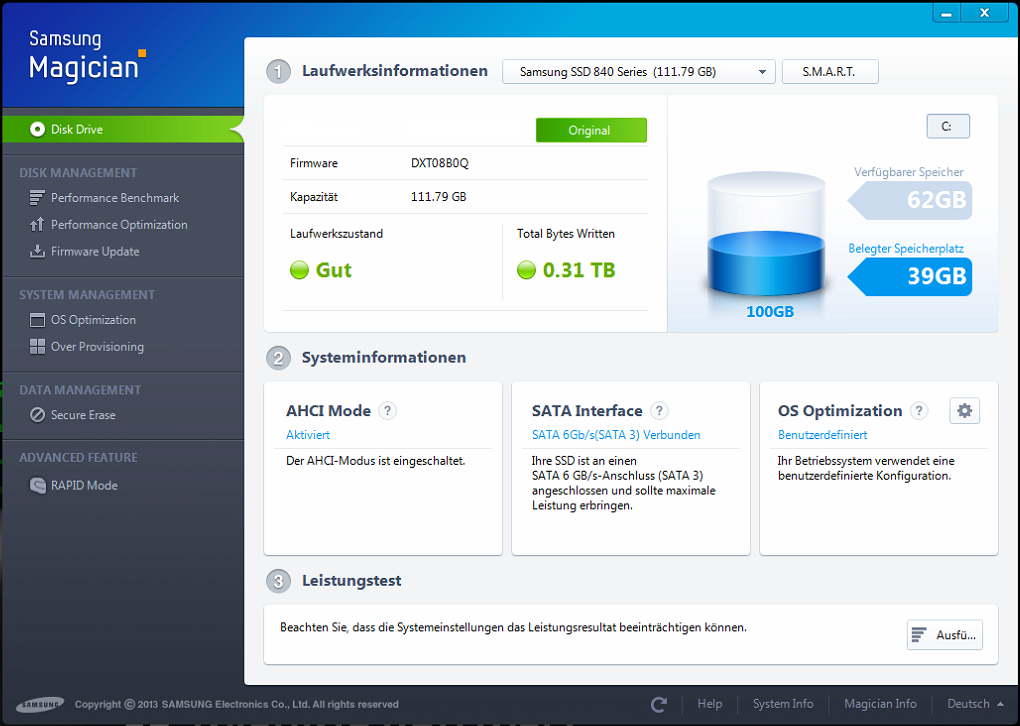Open System Info in the footer

783,704
